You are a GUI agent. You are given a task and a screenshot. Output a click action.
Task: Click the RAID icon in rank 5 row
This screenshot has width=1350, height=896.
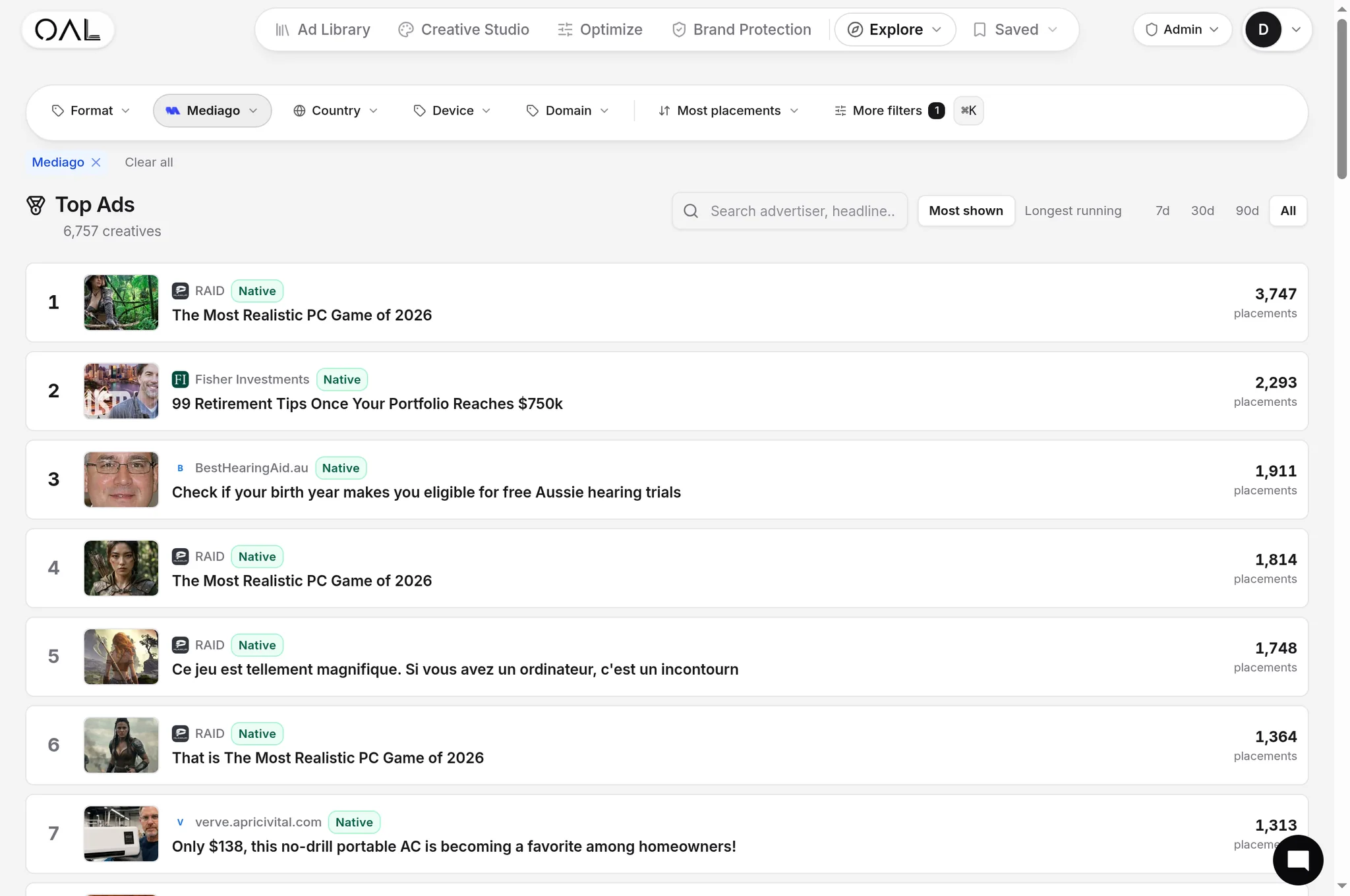(x=180, y=645)
